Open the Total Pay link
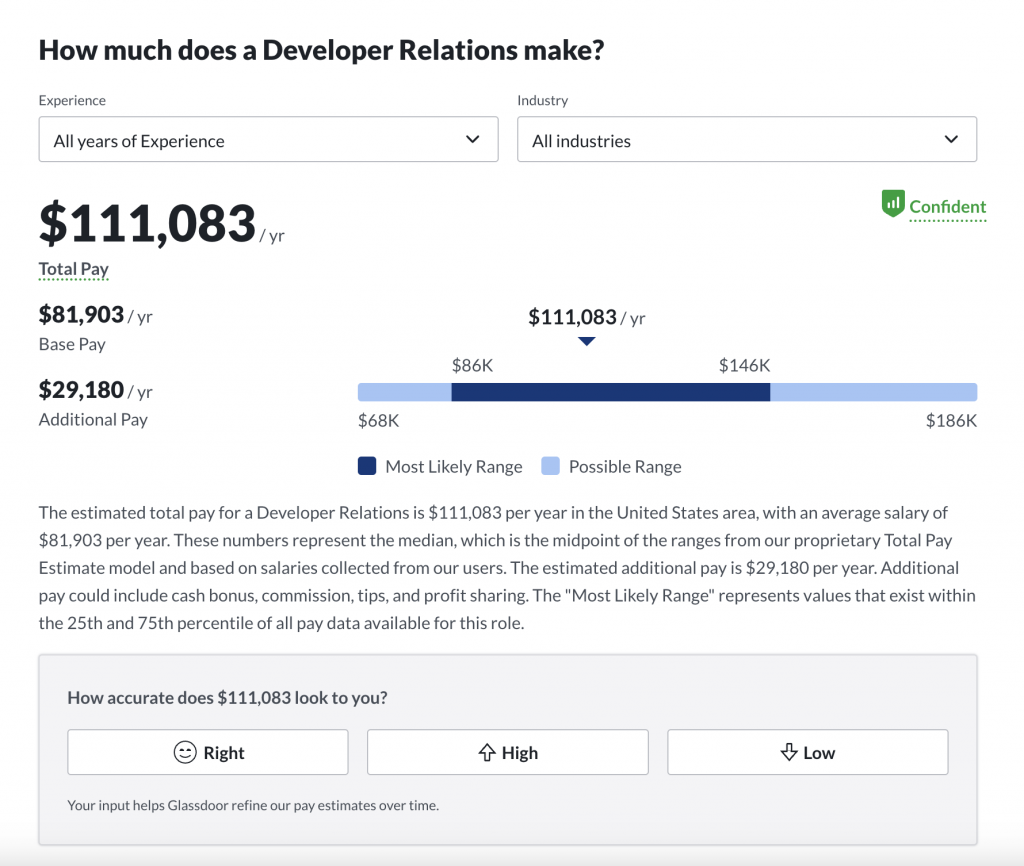The width and height of the screenshot is (1024, 866). [x=73, y=268]
